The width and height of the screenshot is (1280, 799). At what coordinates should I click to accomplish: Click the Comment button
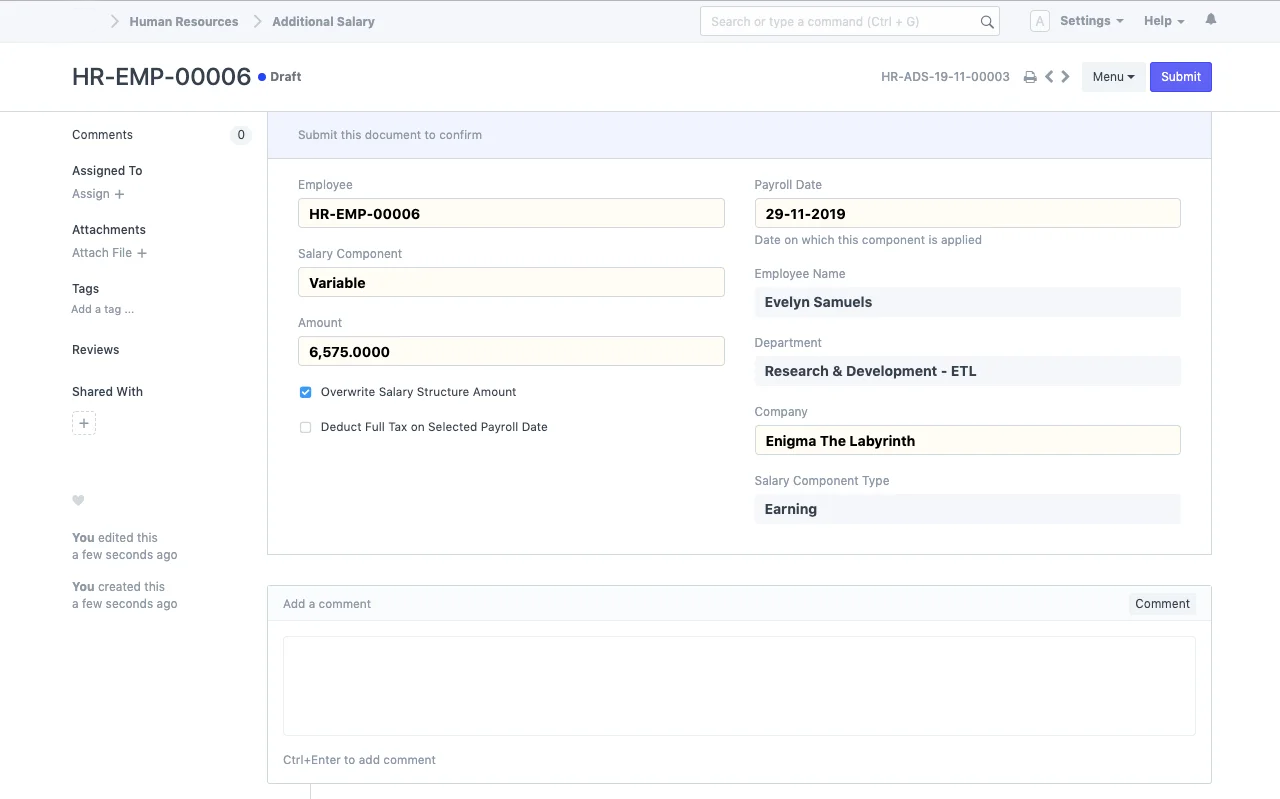point(1162,603)
